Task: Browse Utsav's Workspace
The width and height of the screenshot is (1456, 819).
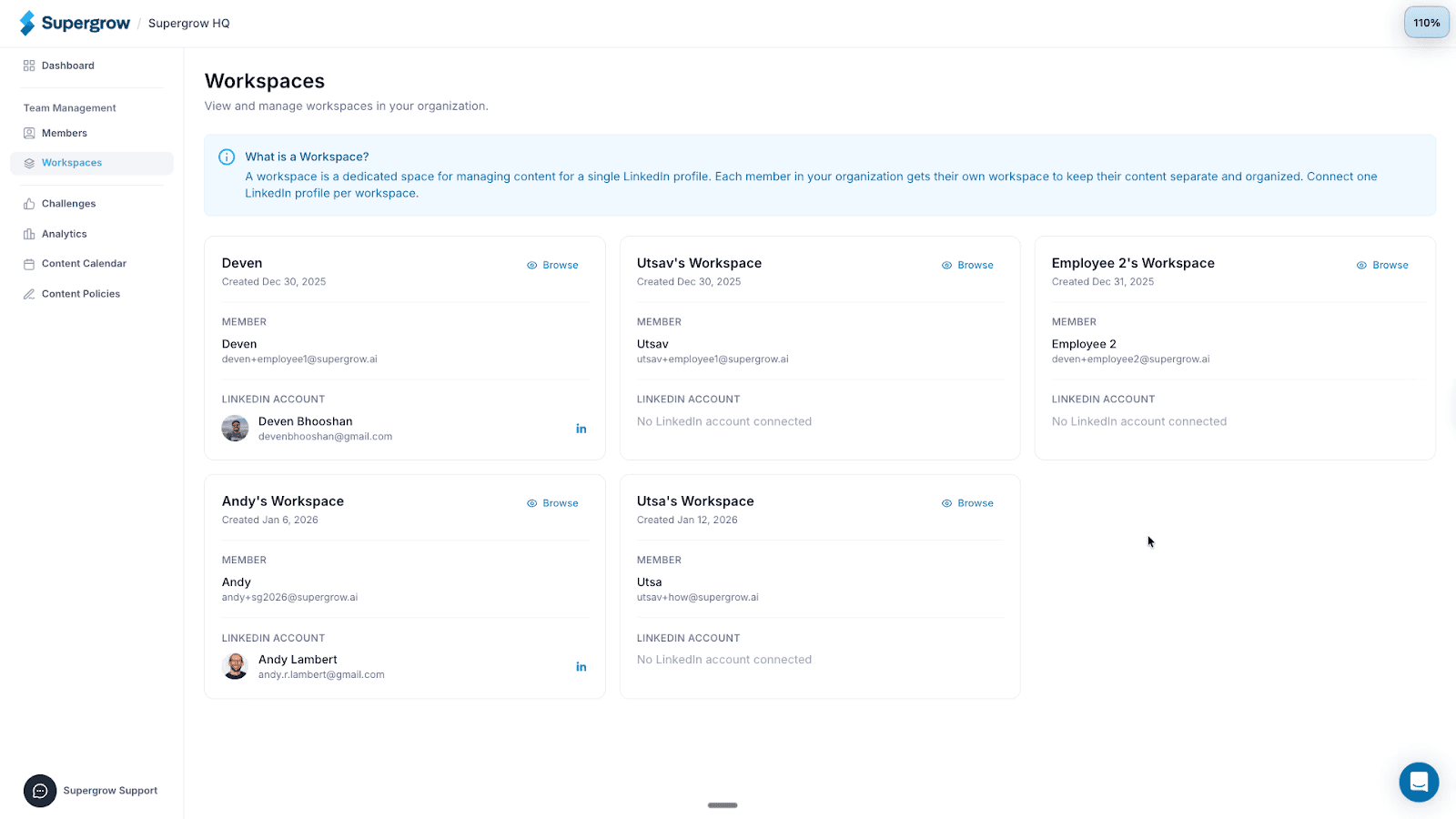Action: pos(967,265)
